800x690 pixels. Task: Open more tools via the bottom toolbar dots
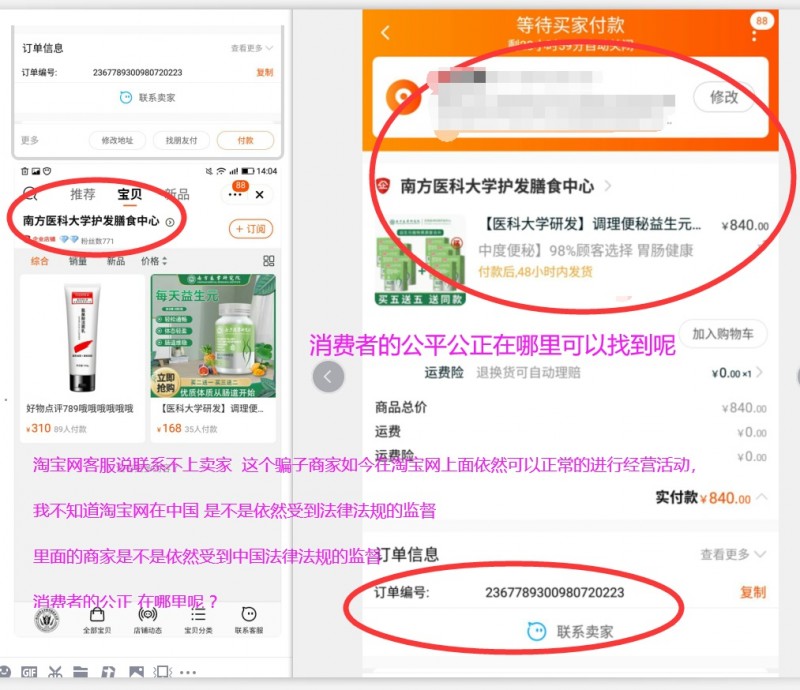pyautogui.click(x=188, y=672)
